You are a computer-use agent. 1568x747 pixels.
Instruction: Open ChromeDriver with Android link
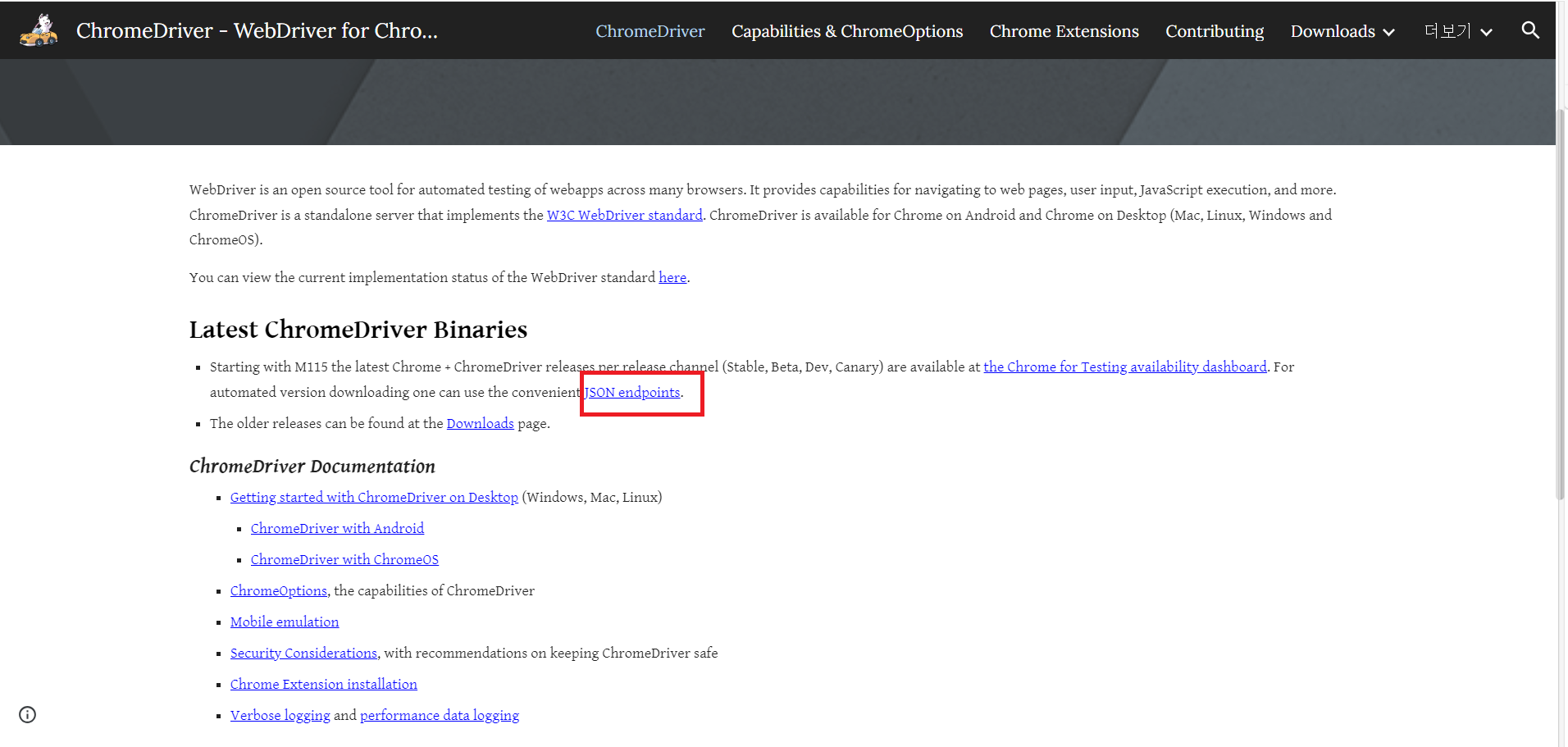tap(337, 528)
